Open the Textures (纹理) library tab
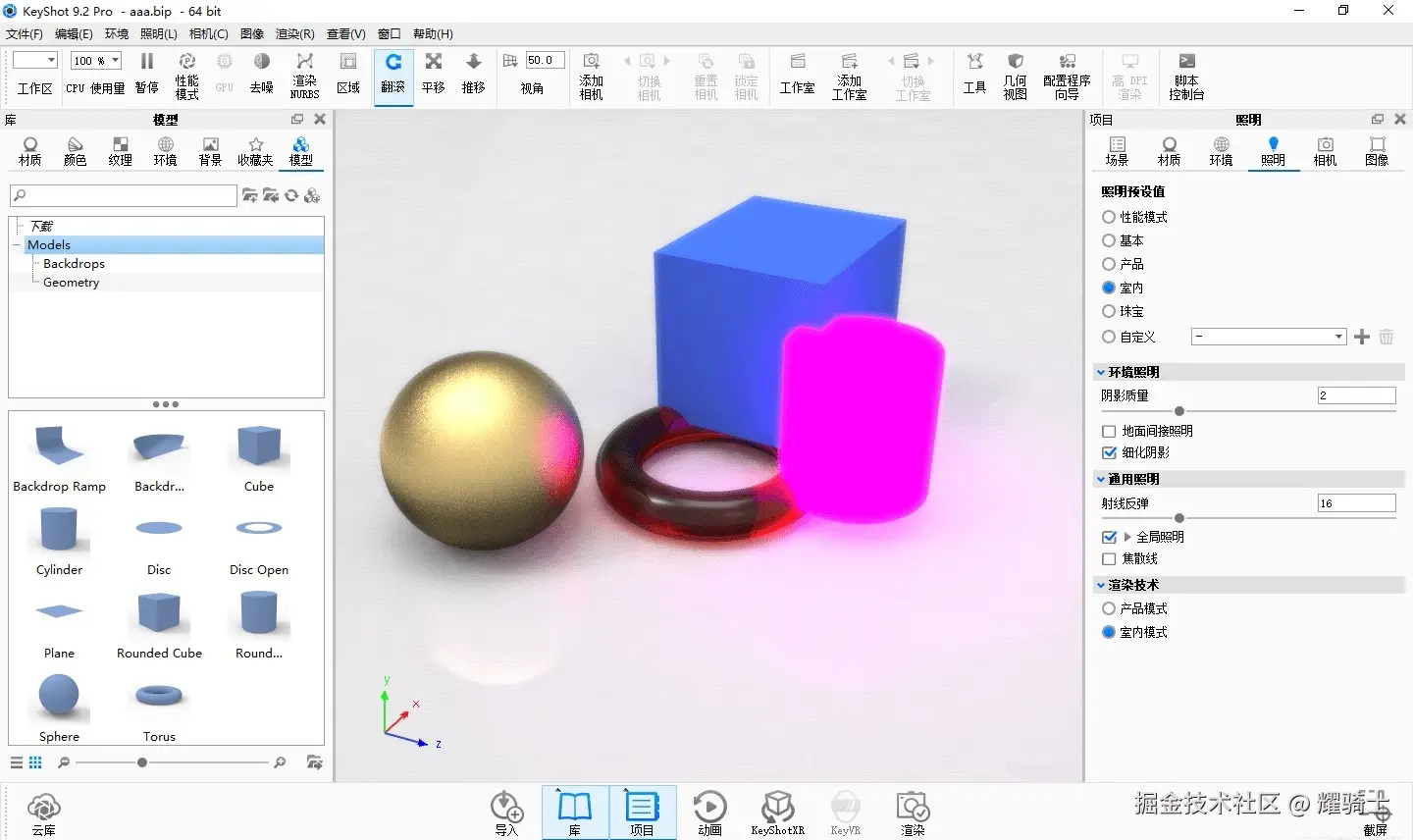Viewport: 1413px width, 840px height. coord(120,151)
